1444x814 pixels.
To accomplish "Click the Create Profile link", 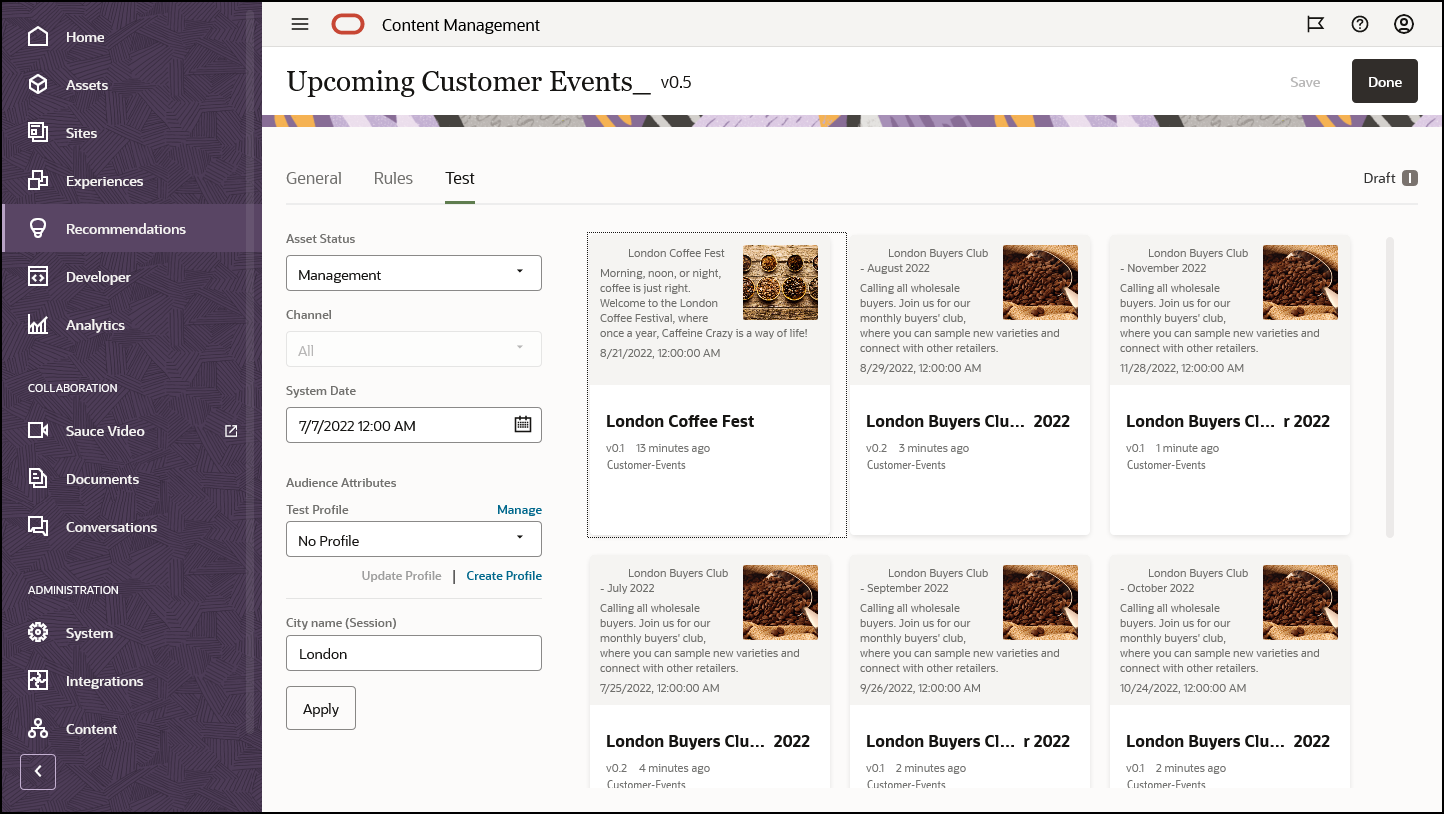I will click(504, 576).
